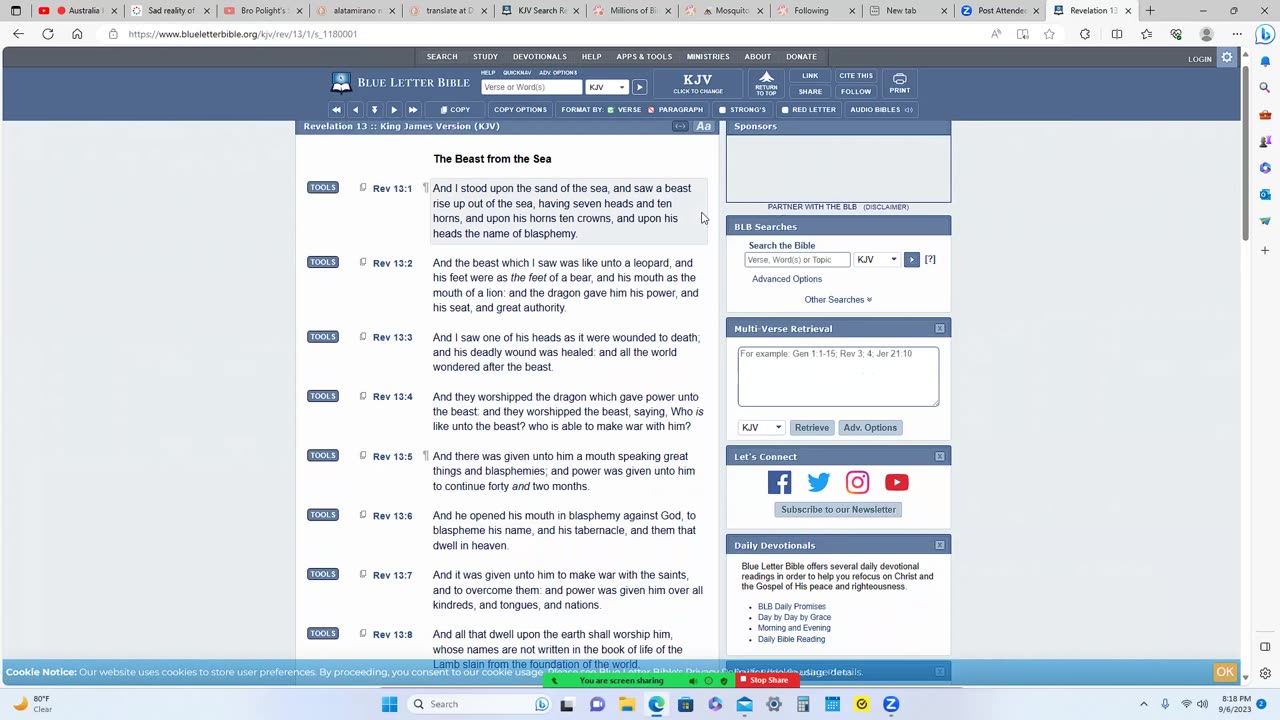Viewport: 1280px width, 720px height.
Task: Open the settings gear next to Login
Action: [1227, 58]
